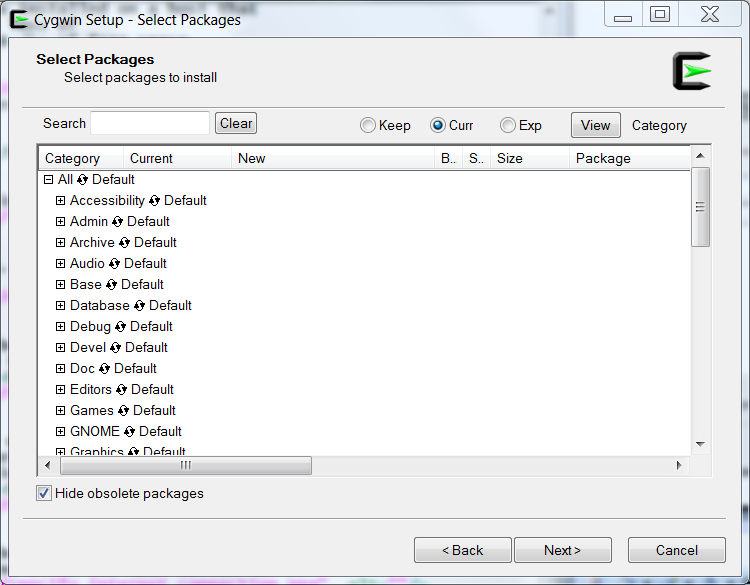Click the scroll left arrow
The height and width of the screenshot is (585, 750).
click(47, 465)
